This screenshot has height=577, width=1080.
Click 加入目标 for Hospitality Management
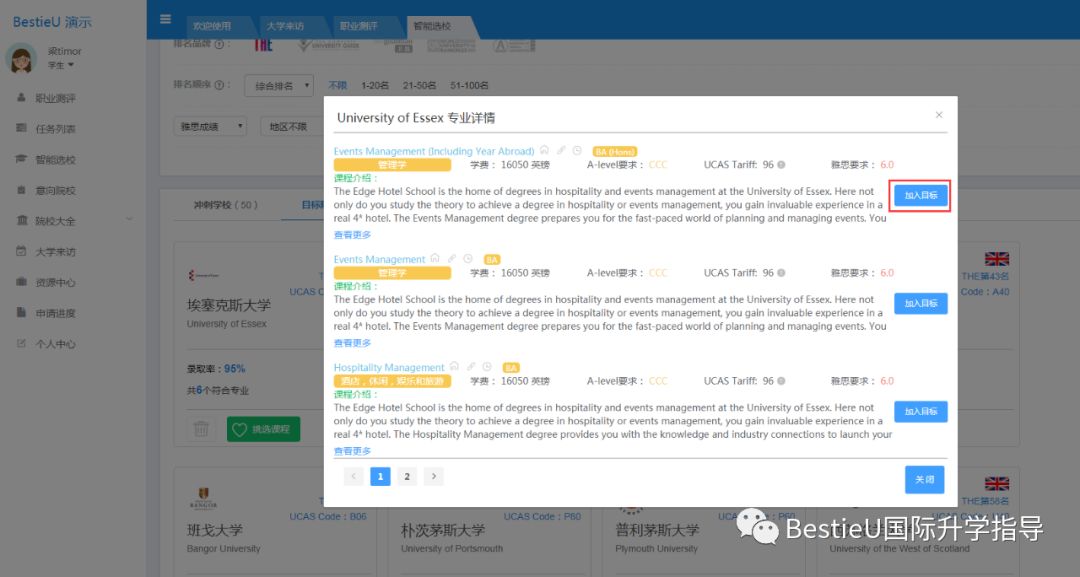[x=920, y=412]
